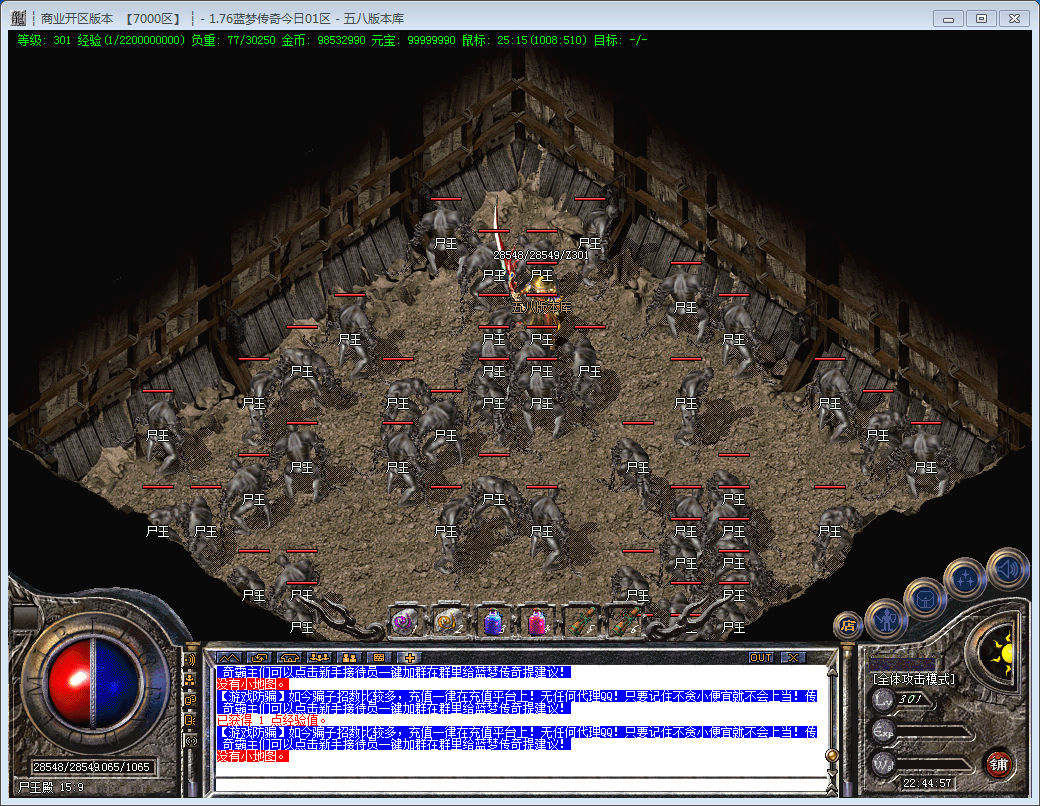The image size is (1040, 806).
Task: Click the 22:44:57 game clock
Action: coord(927,783)
